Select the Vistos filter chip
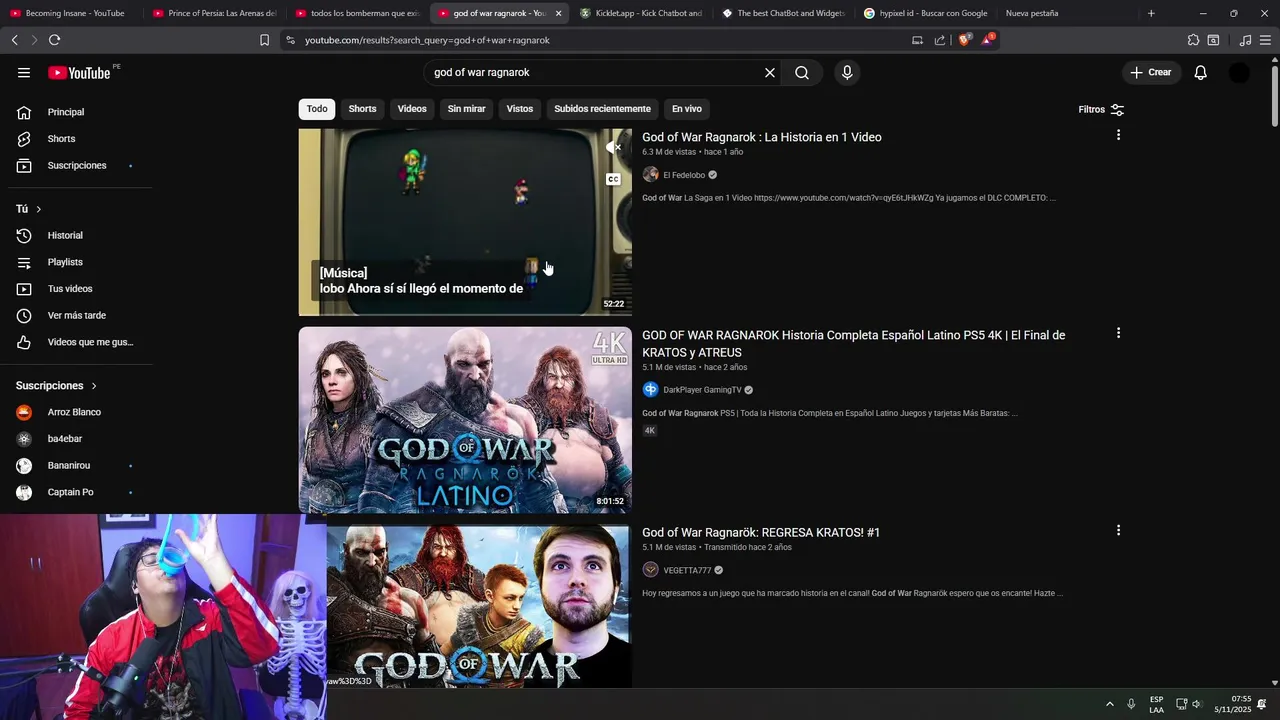1280x720 pixels. (x=520, y=109)
